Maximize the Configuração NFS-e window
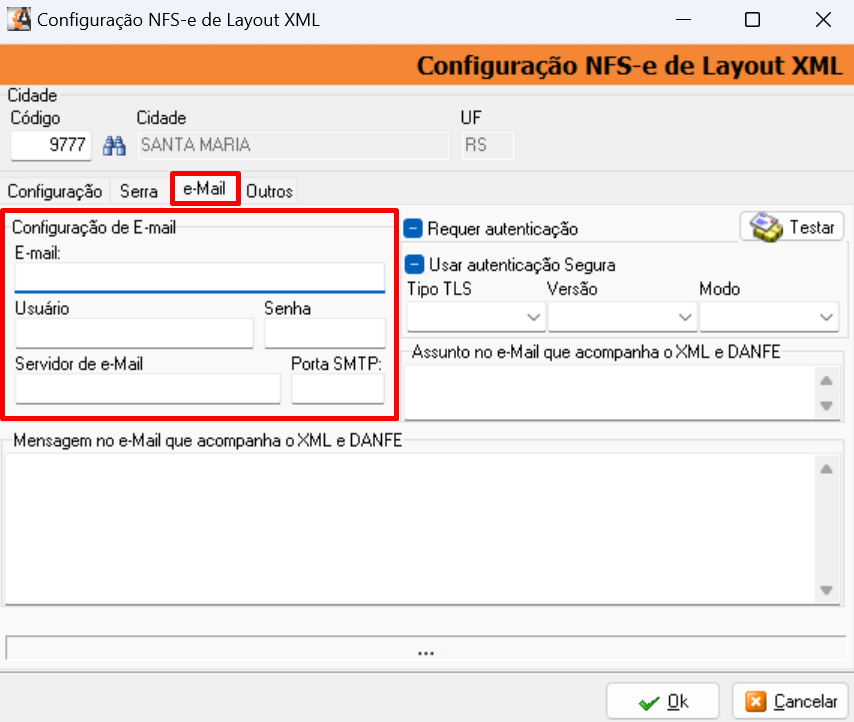 [752, 20]
